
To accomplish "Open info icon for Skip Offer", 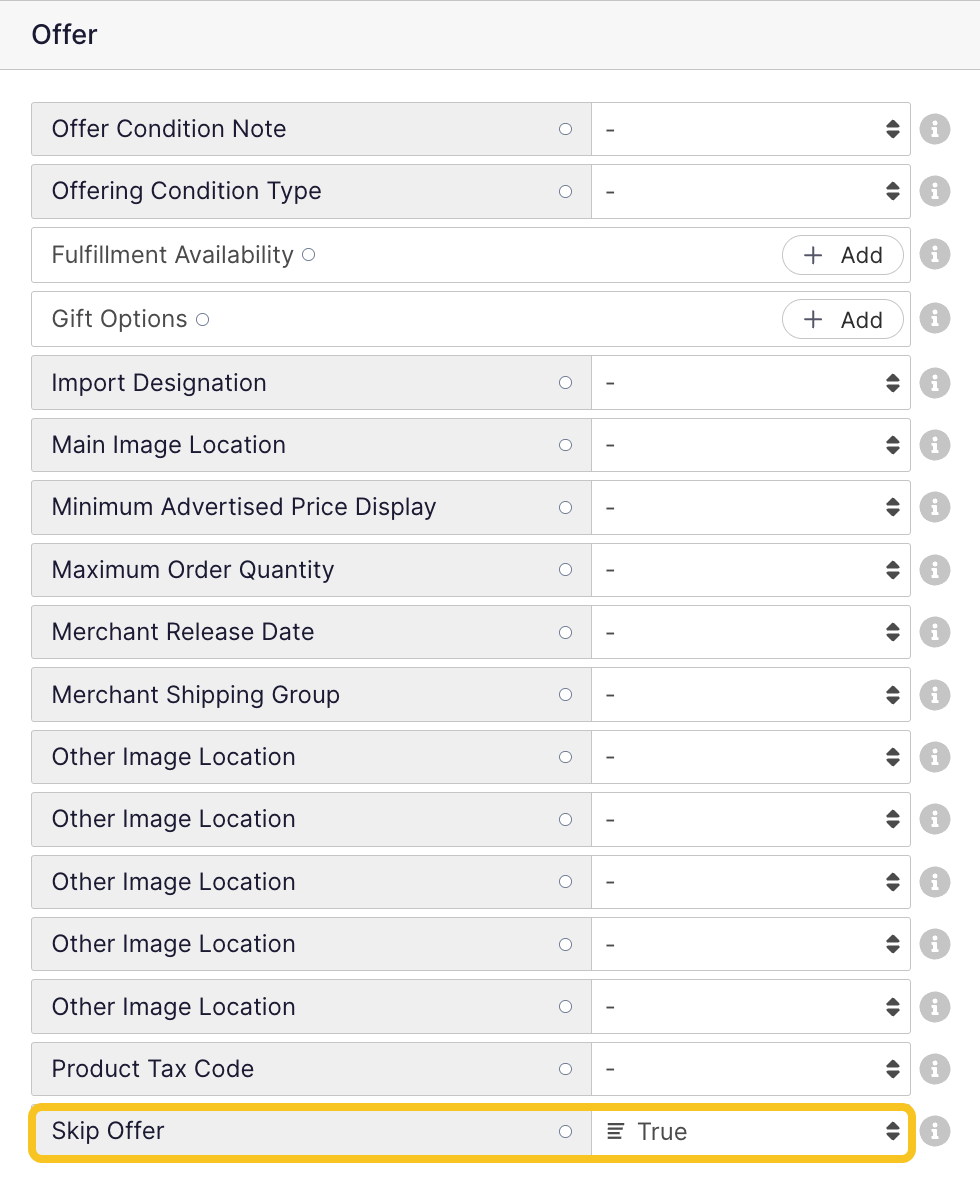I will [x=934, y=1131].
